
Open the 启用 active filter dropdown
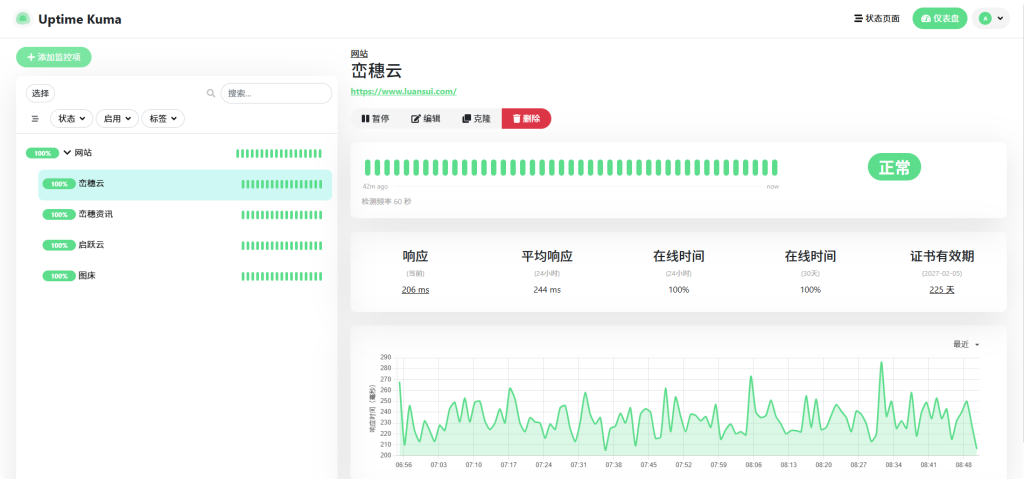117,119
